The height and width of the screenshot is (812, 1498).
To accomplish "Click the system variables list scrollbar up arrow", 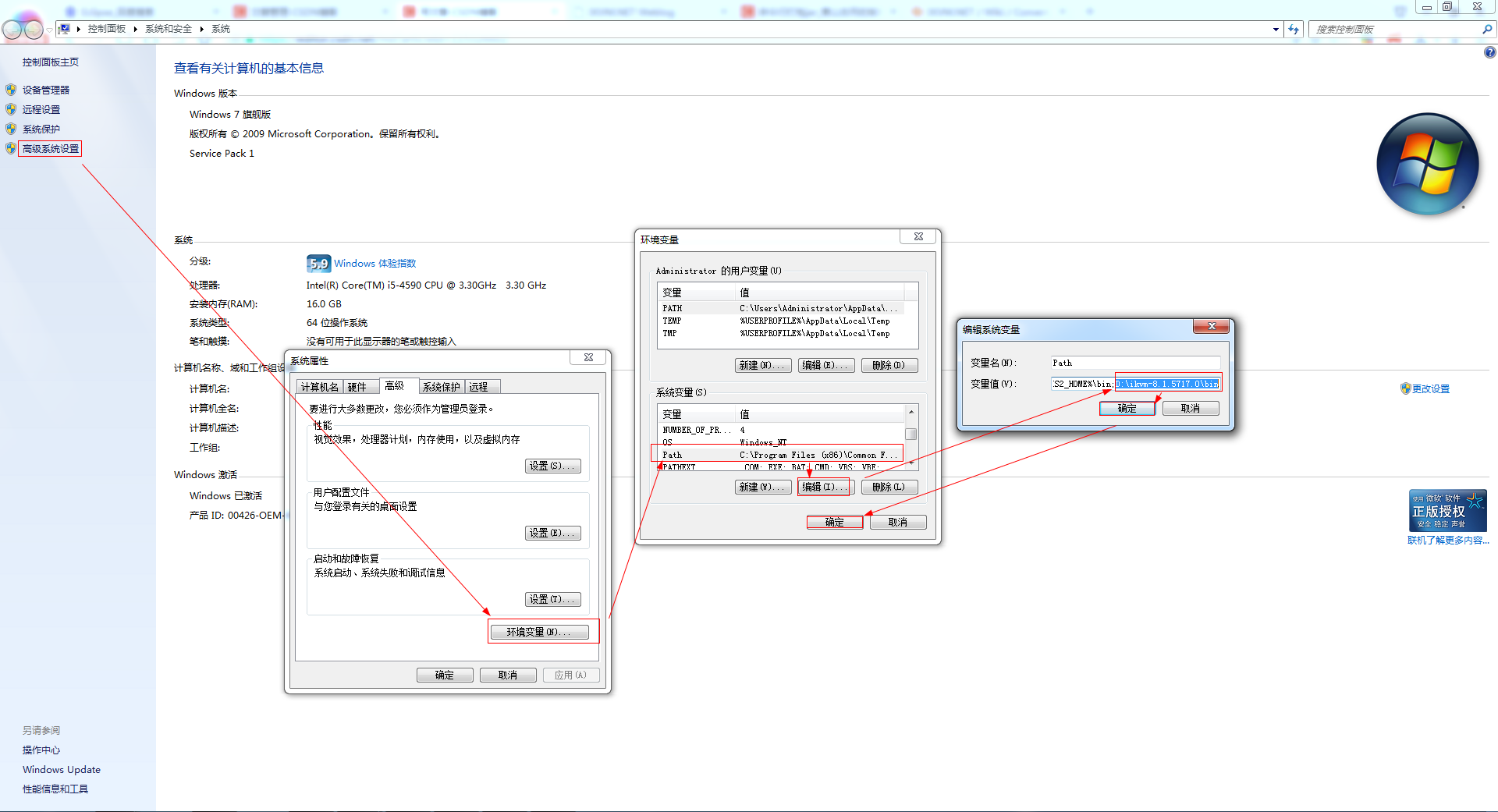I will (x=910, y=412).
